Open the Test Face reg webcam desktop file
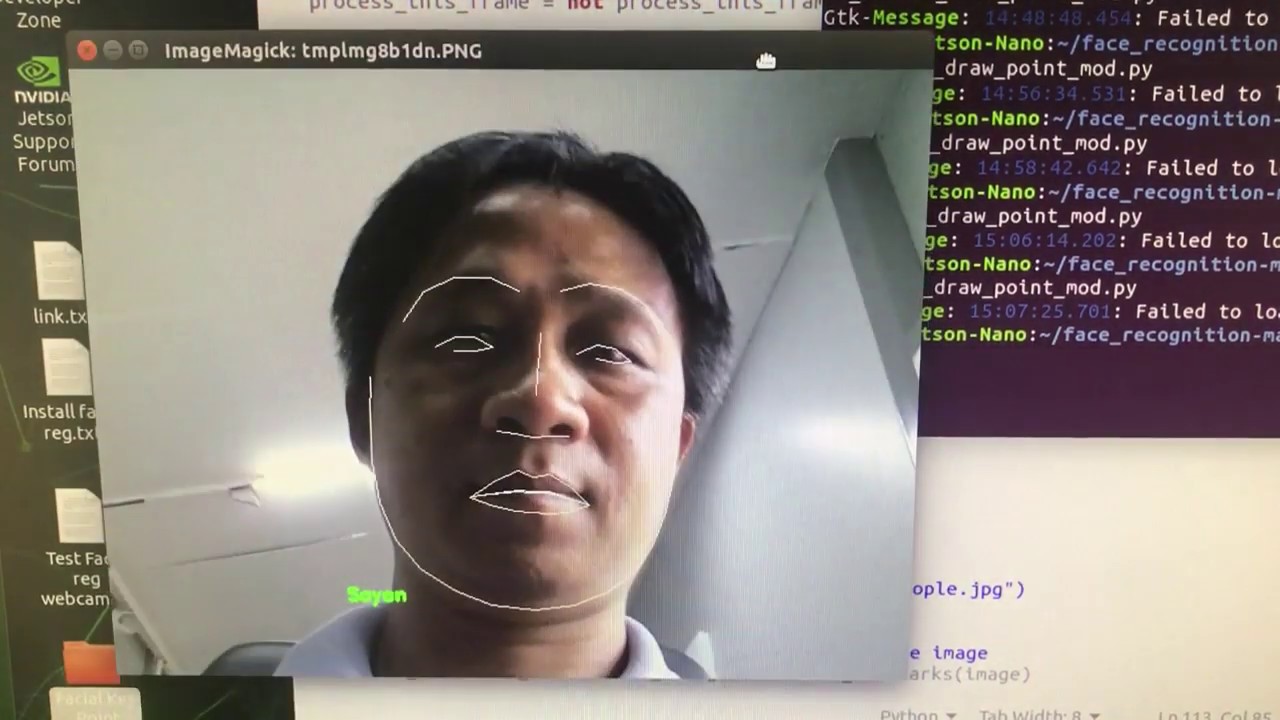Screen dimensions: 1280x720 tap(75, 548)
